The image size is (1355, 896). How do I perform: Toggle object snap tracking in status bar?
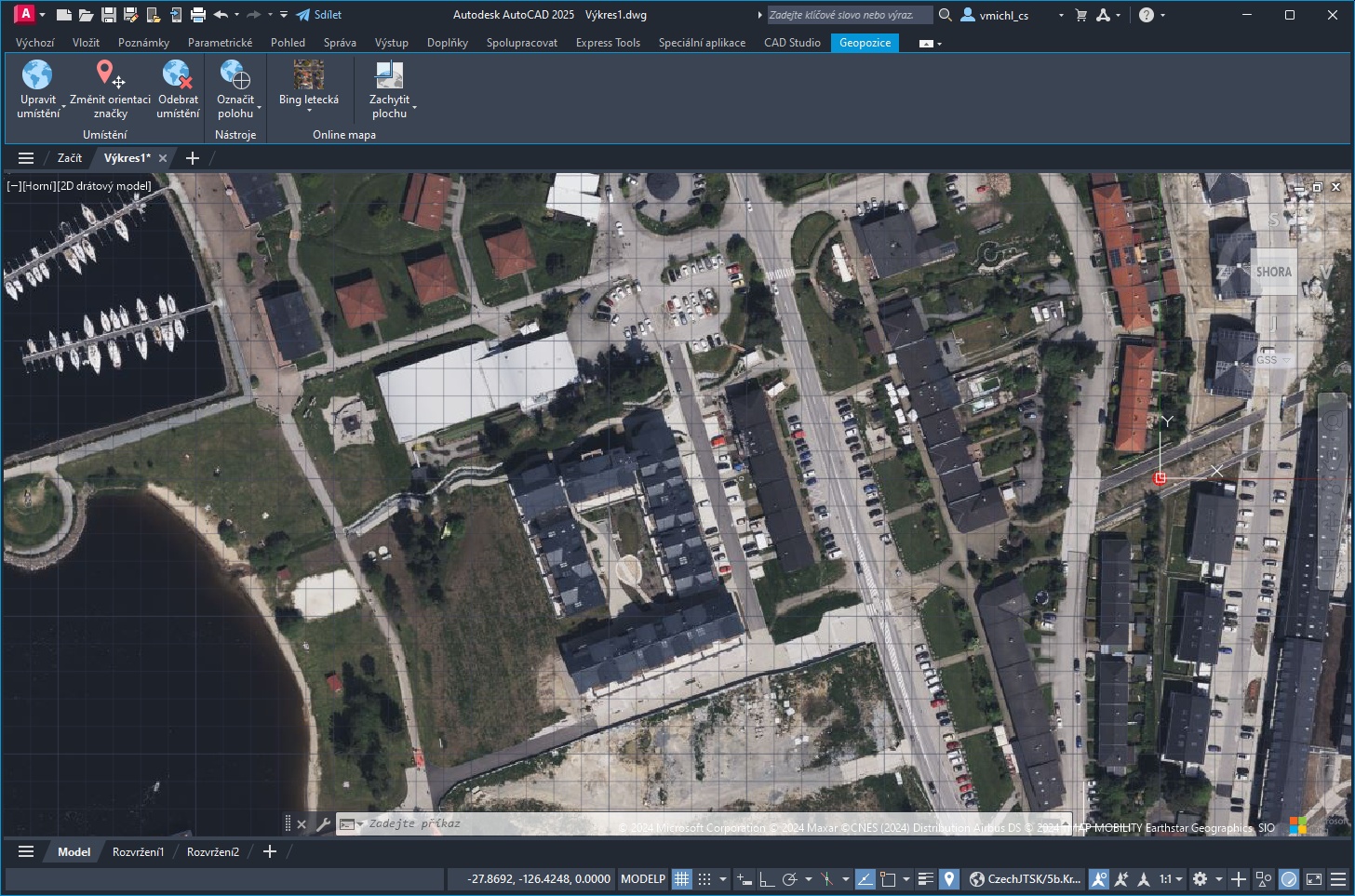coord(865,879)
